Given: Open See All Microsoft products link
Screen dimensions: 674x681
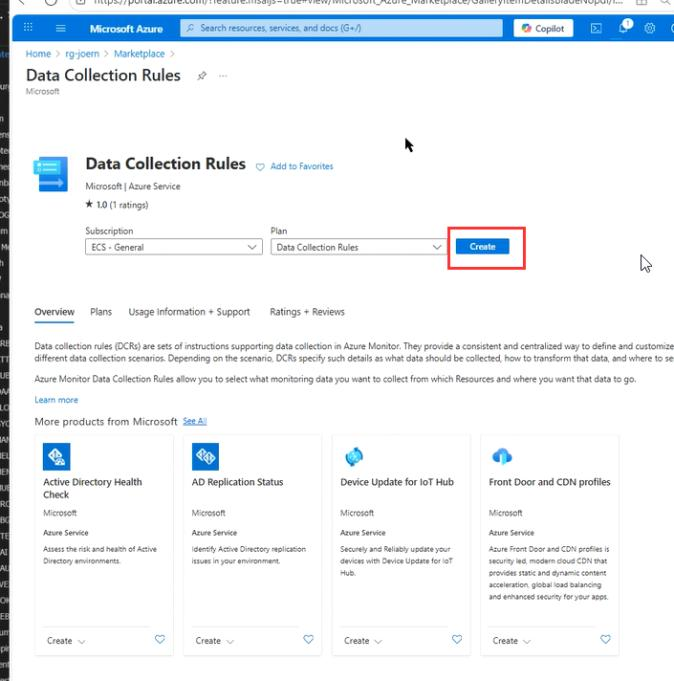Looking at the screenshot, I should 195,421.
